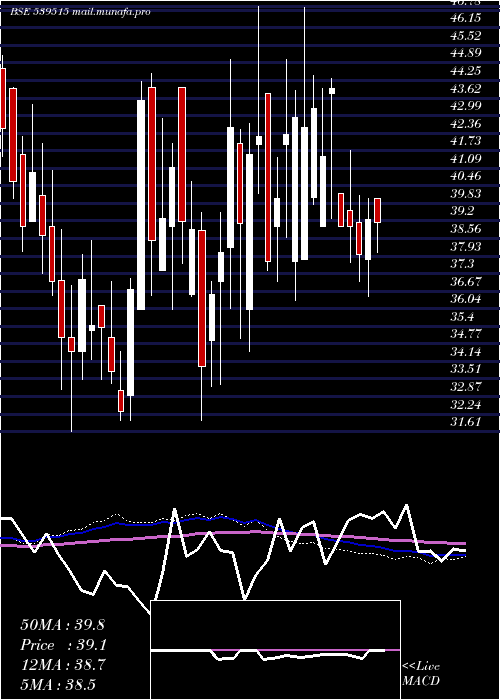This screenshot has height=700, width=500.
Task: Click the 34.77 price axis label
Action: (466, 335)
